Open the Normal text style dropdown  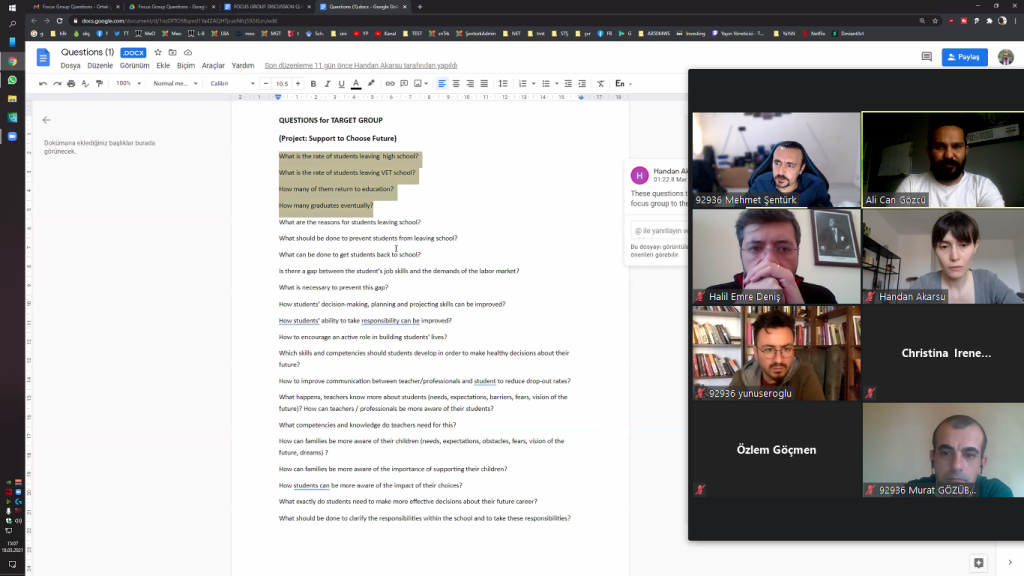tap(175, 84)
